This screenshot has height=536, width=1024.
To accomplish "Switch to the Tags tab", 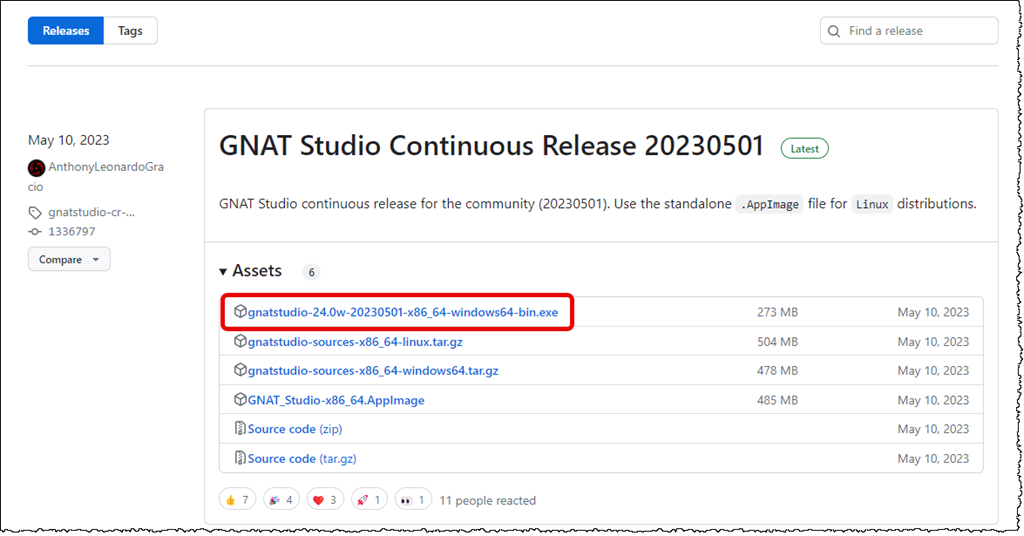I will (x=130, y=31).
